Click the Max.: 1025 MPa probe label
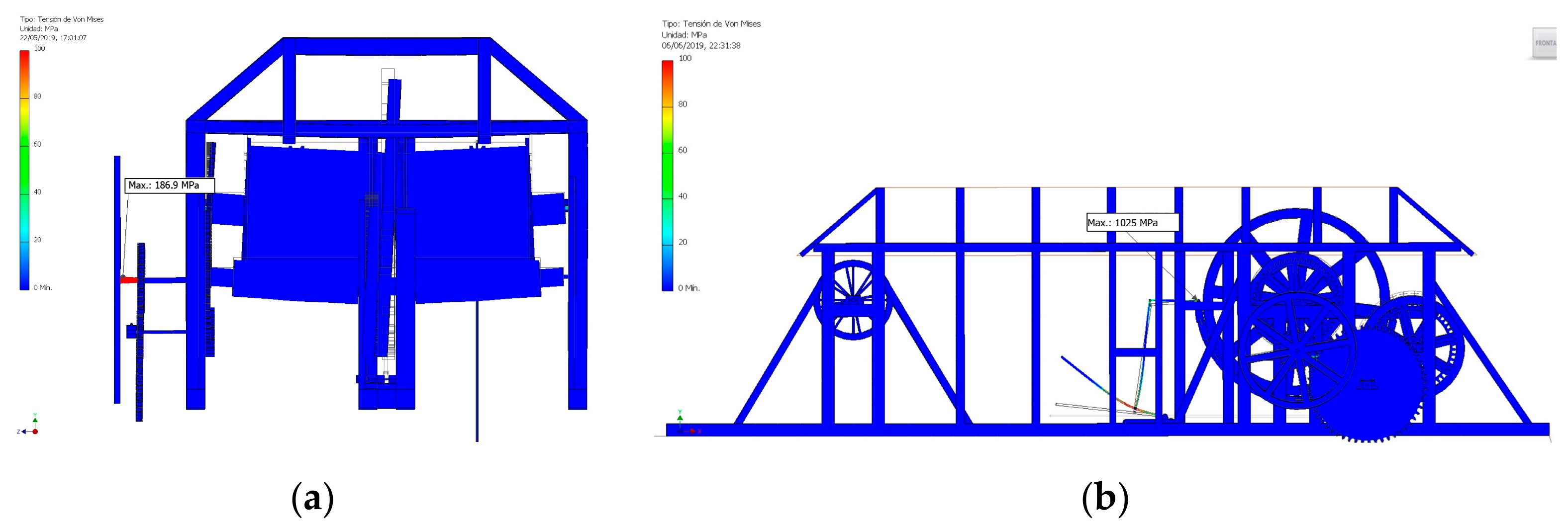Viewport: 1568px width, 531px height. (x=1132, y=223)
